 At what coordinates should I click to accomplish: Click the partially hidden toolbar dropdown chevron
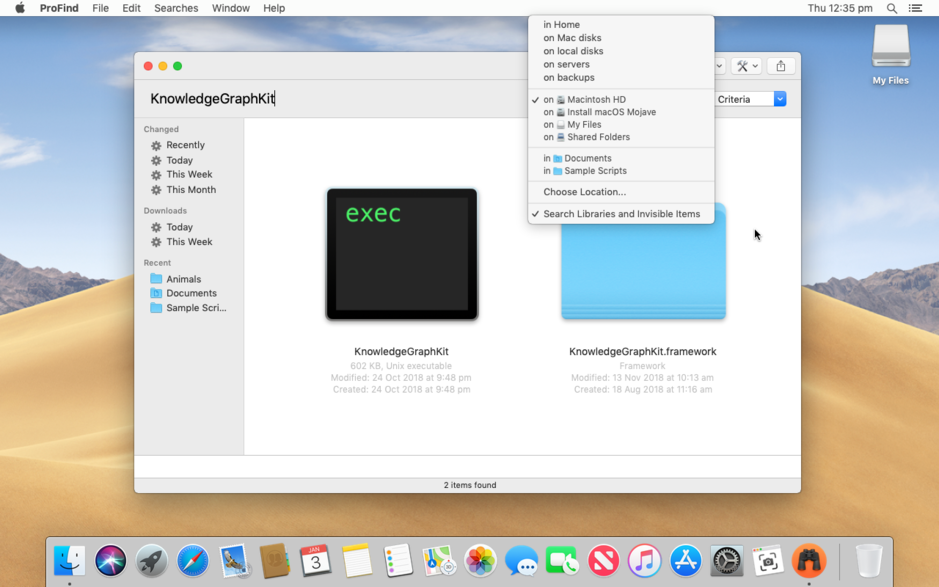pos(720,66)
